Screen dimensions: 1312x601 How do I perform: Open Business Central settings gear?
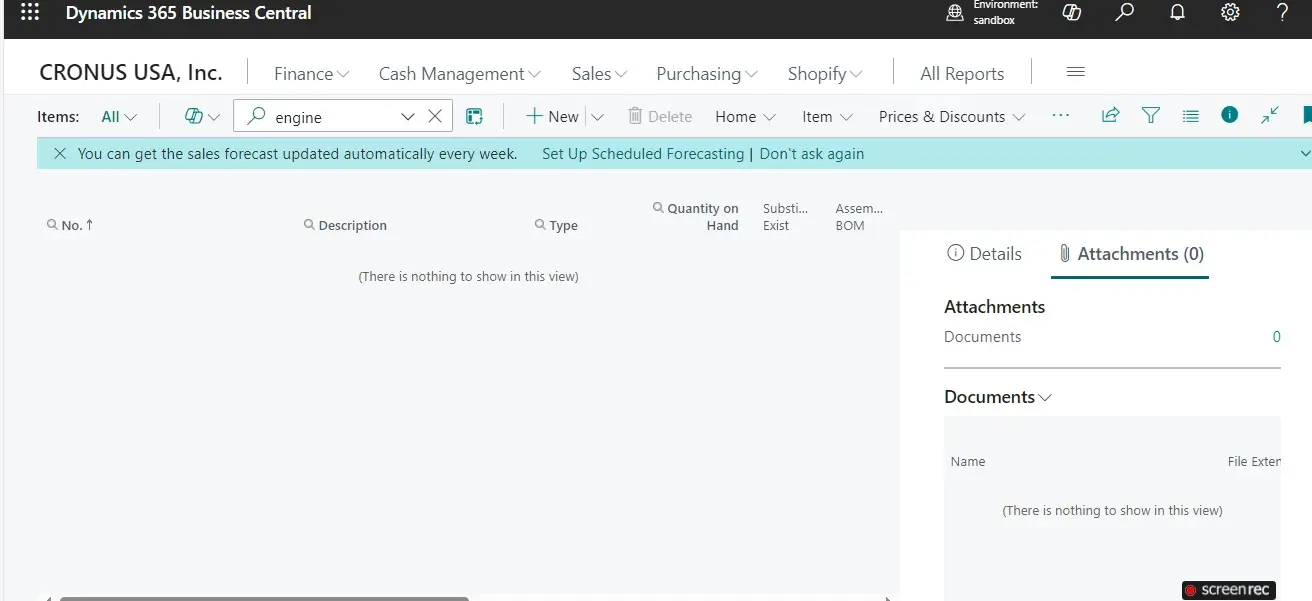tap(1229, 13)
